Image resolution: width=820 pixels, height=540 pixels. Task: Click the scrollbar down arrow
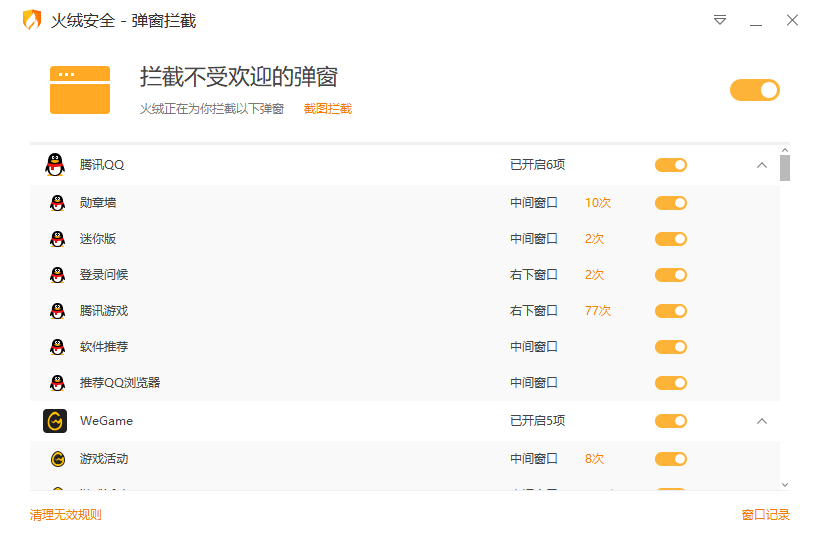coord(785,484)
